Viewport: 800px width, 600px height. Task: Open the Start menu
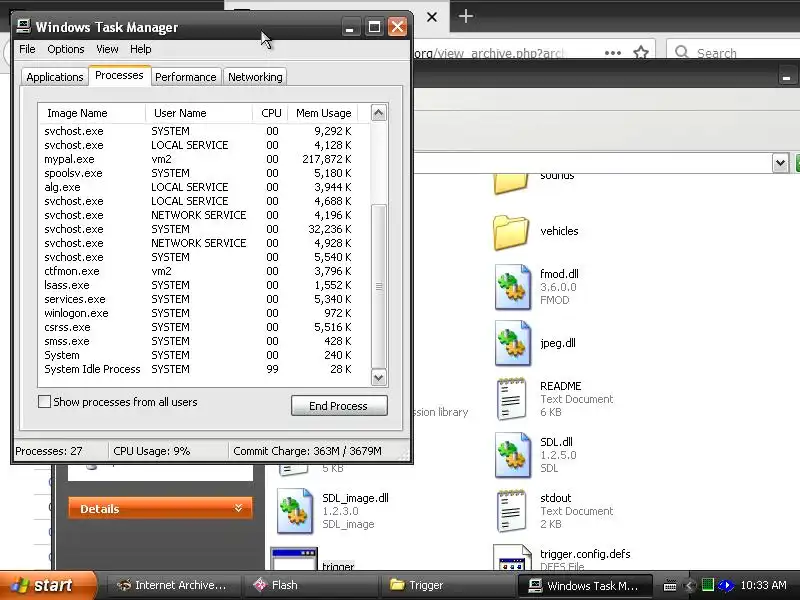click(48, 585)
